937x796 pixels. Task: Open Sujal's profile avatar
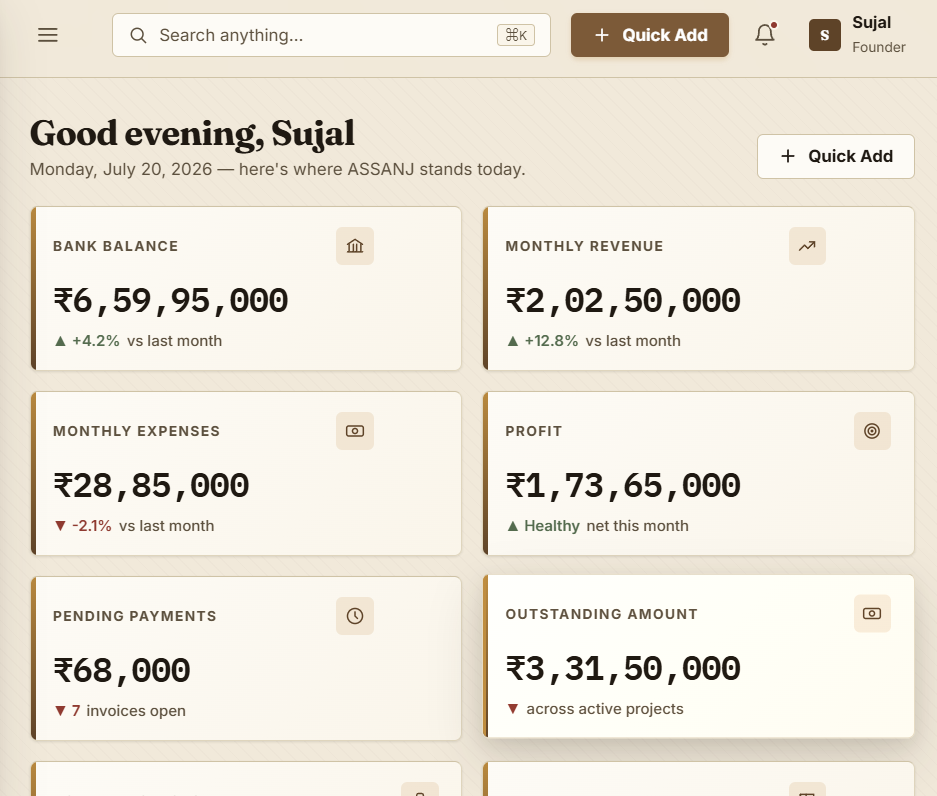[x=825, y=35]
